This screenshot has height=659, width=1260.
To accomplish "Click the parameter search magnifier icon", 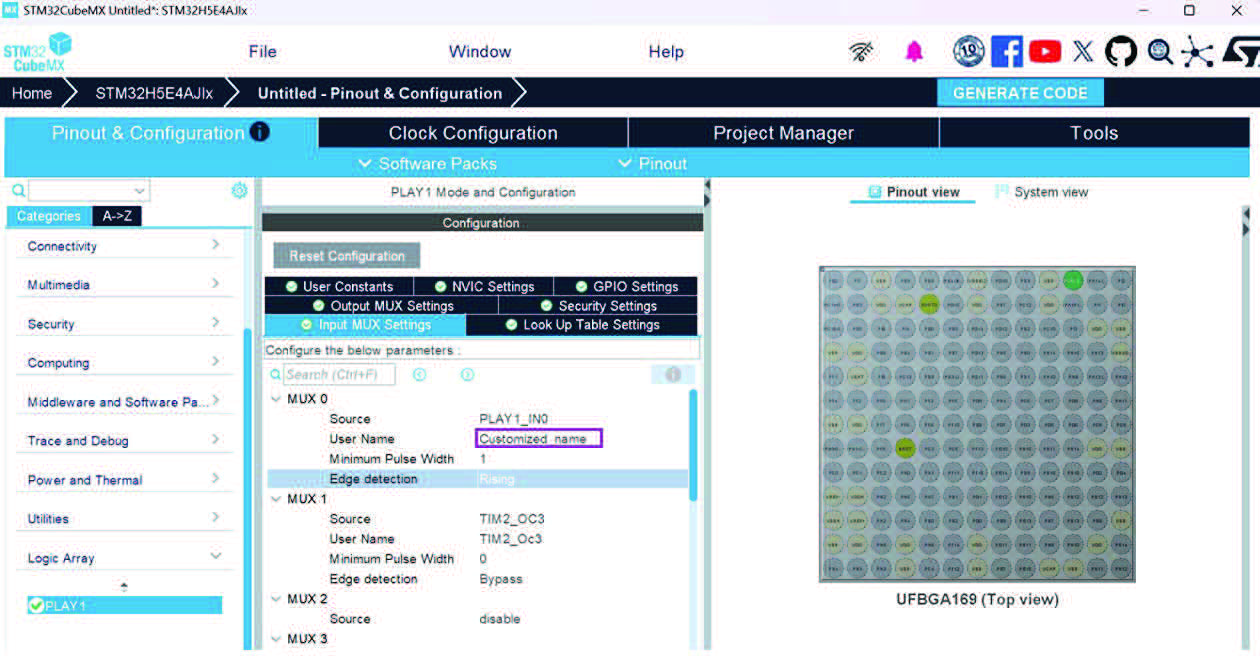I will click(x=276, y=375).
